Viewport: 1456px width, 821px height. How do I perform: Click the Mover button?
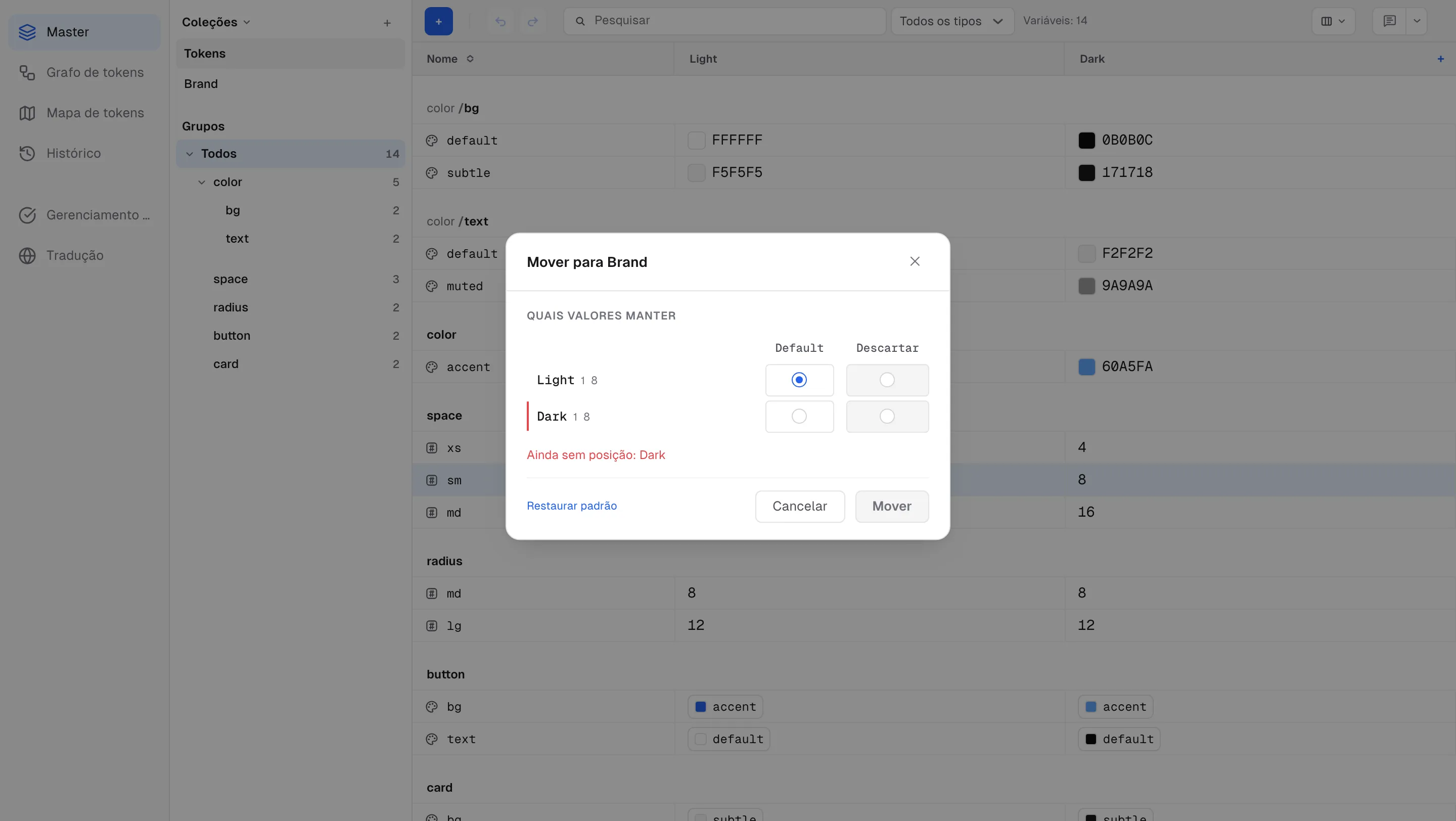(x=891, y=506)
